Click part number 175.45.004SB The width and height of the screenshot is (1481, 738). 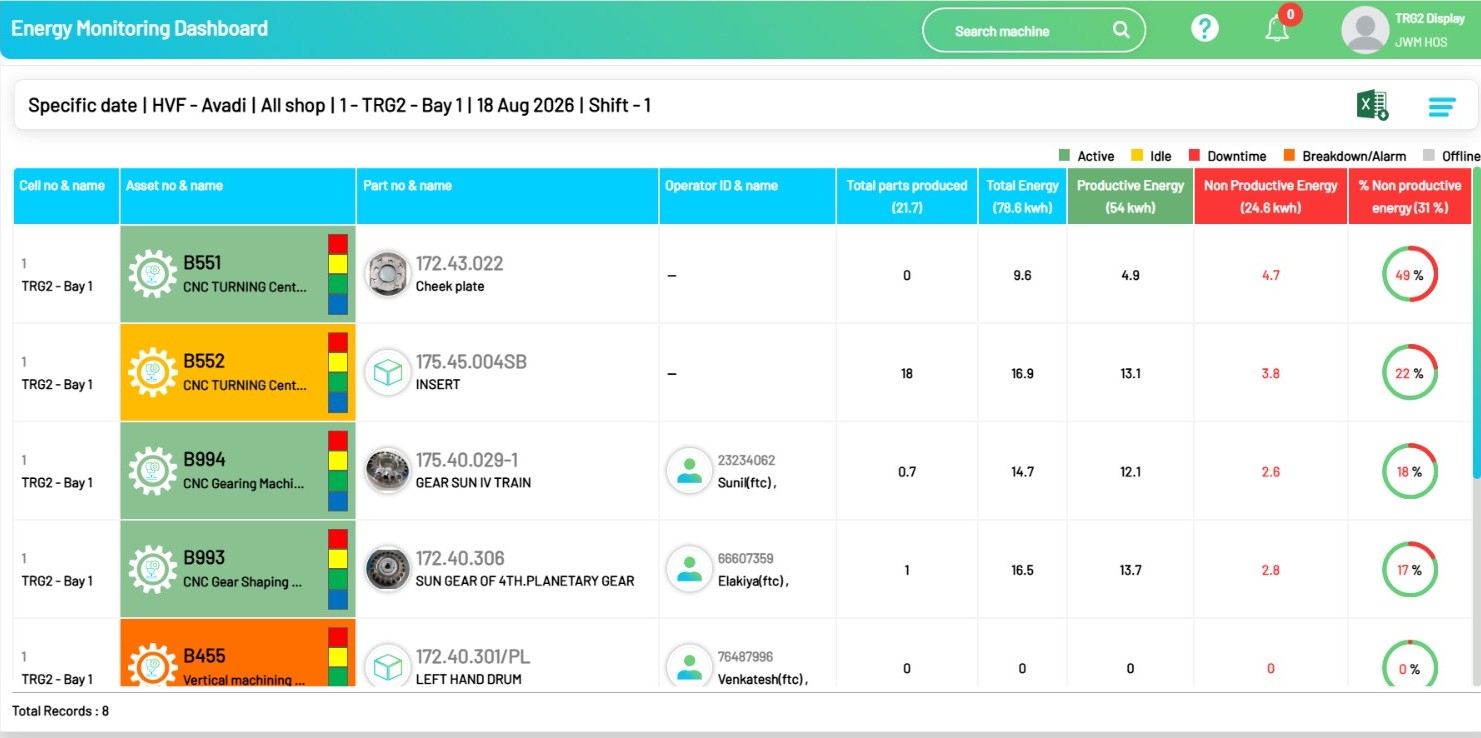(x=471, y=362)
